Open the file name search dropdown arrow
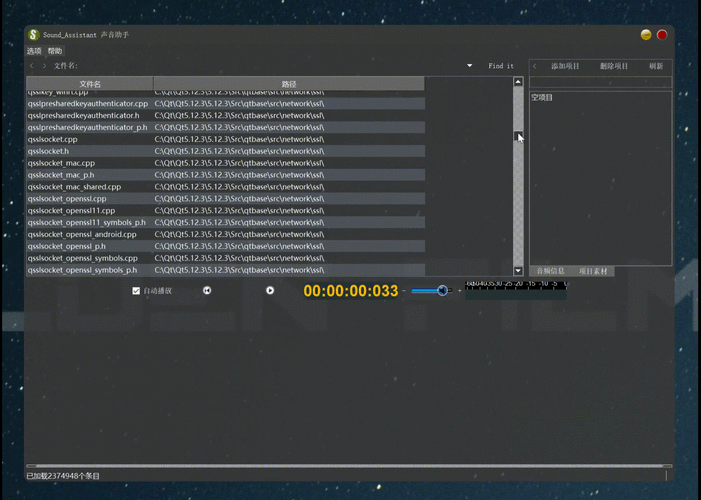The width and height of the screenshot is (701, 500). [469, 66]
